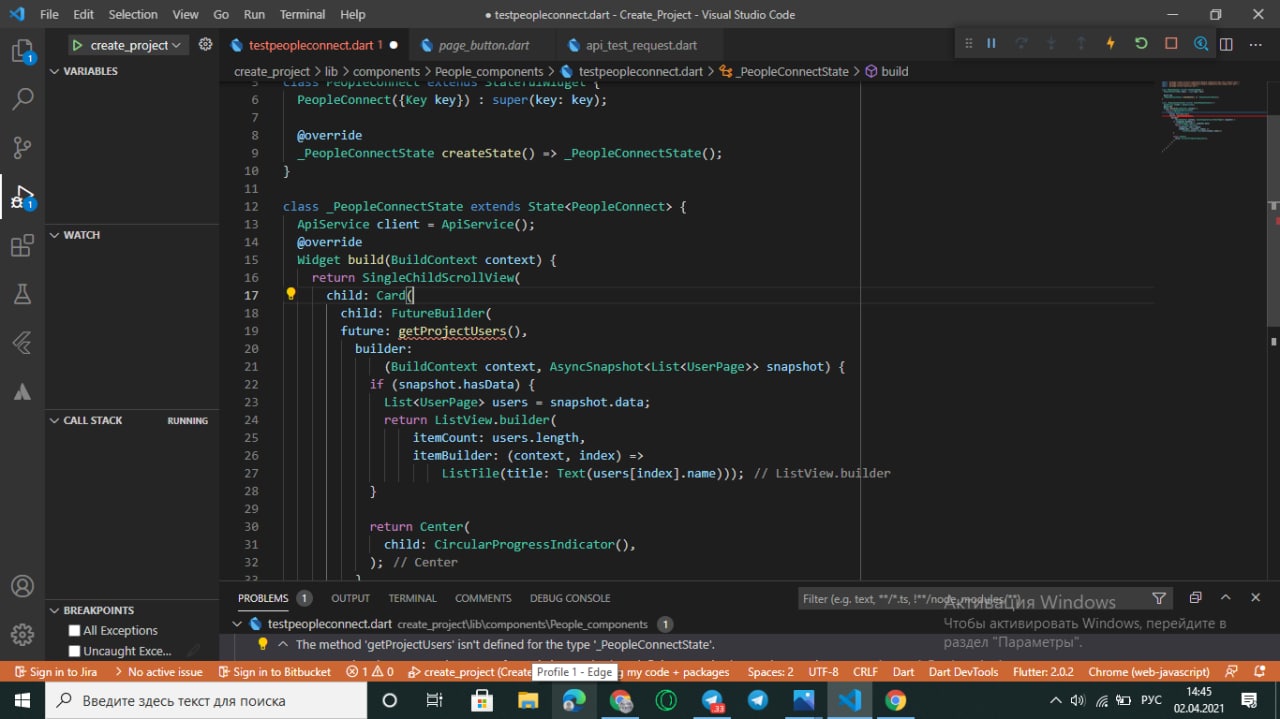Open launch.json via debug gear icon
The height and width of the screenshot is (719, 1280).
pos(205,45)
